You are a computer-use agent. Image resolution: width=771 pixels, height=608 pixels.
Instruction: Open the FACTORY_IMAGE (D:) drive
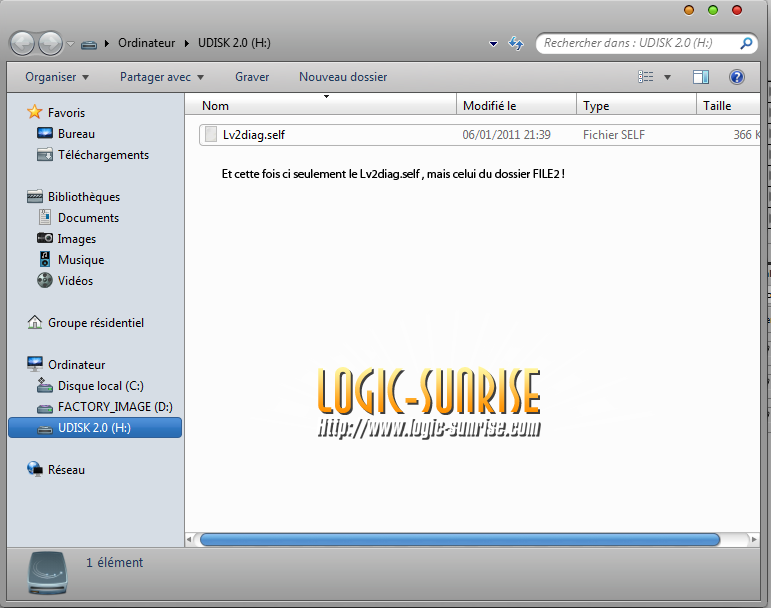[115, 407]
